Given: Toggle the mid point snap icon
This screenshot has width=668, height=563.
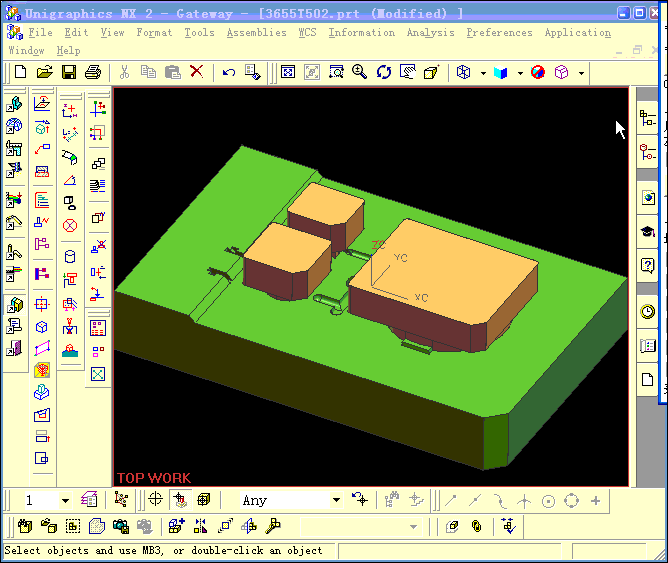Looking at the screenshot, I should pos(475,500).
